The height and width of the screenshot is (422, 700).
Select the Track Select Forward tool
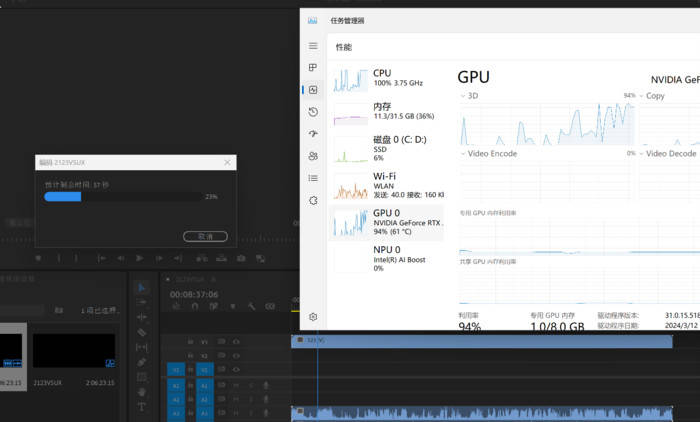(x=142, y=302)
